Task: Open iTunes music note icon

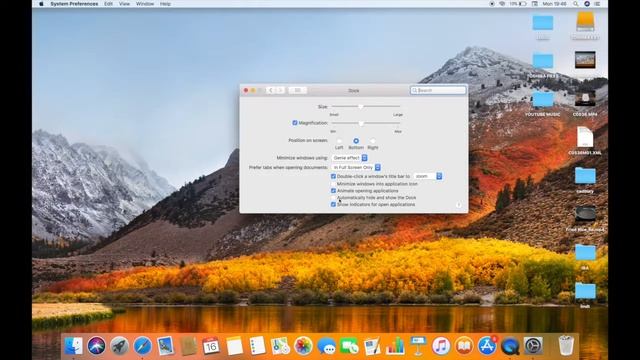Action: point(441,346)
